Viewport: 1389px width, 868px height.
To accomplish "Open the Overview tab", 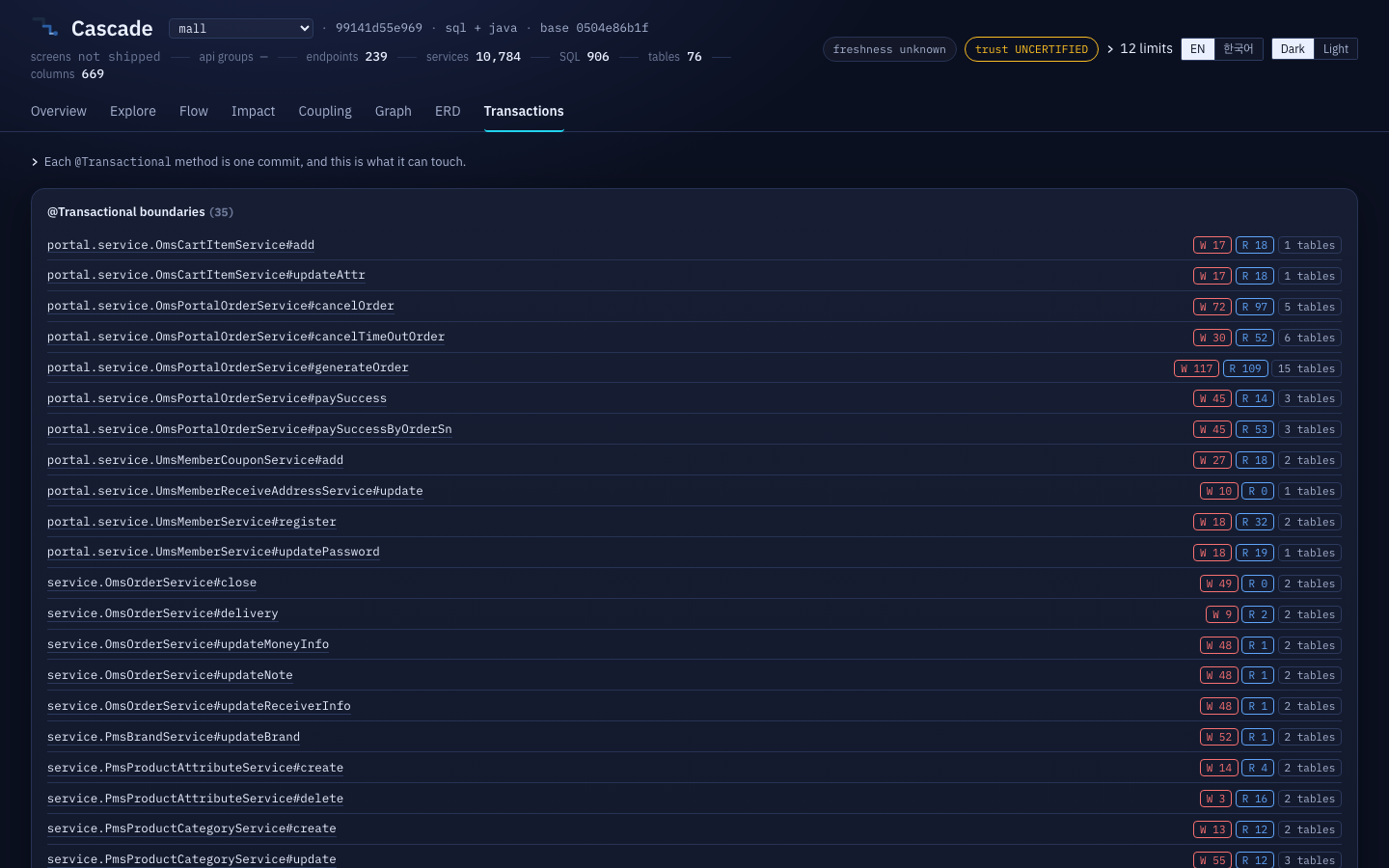I will 59,111.
